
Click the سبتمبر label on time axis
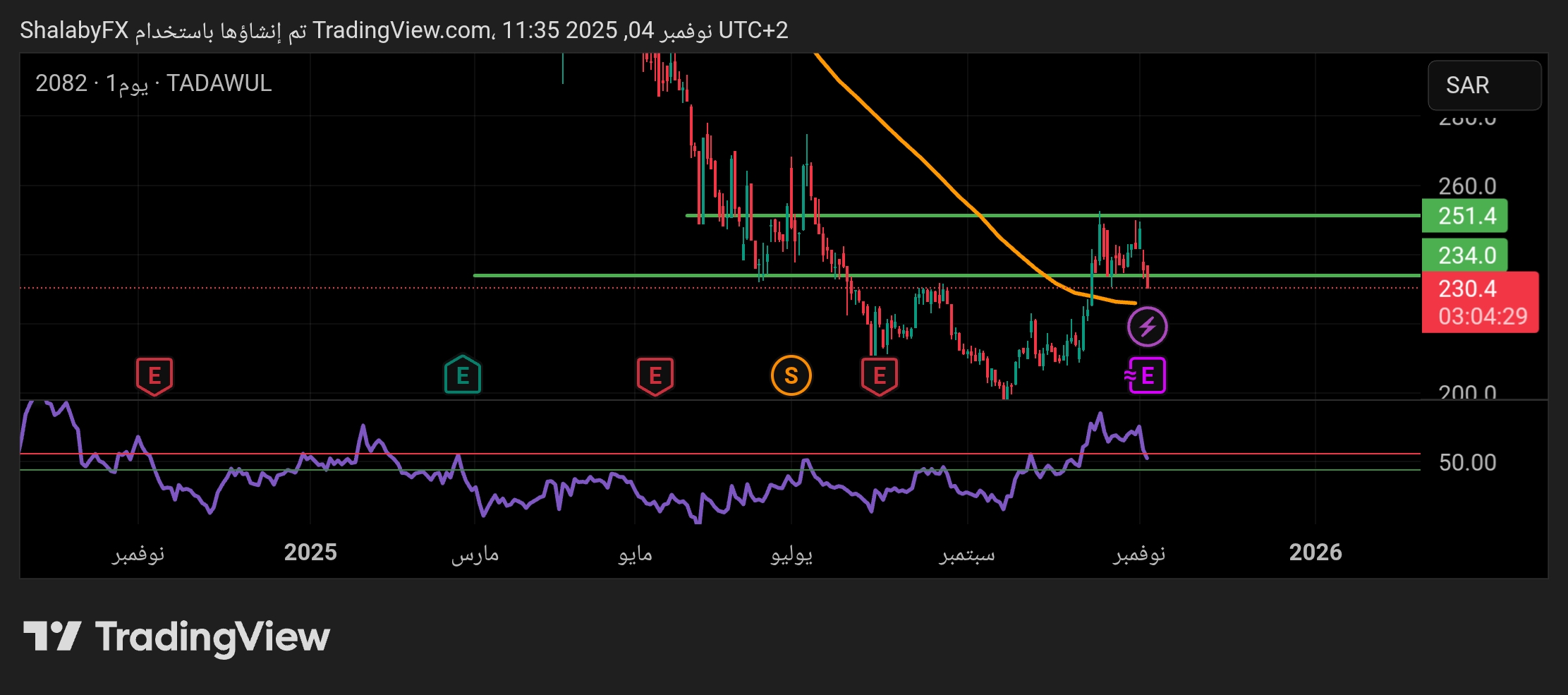967,553
